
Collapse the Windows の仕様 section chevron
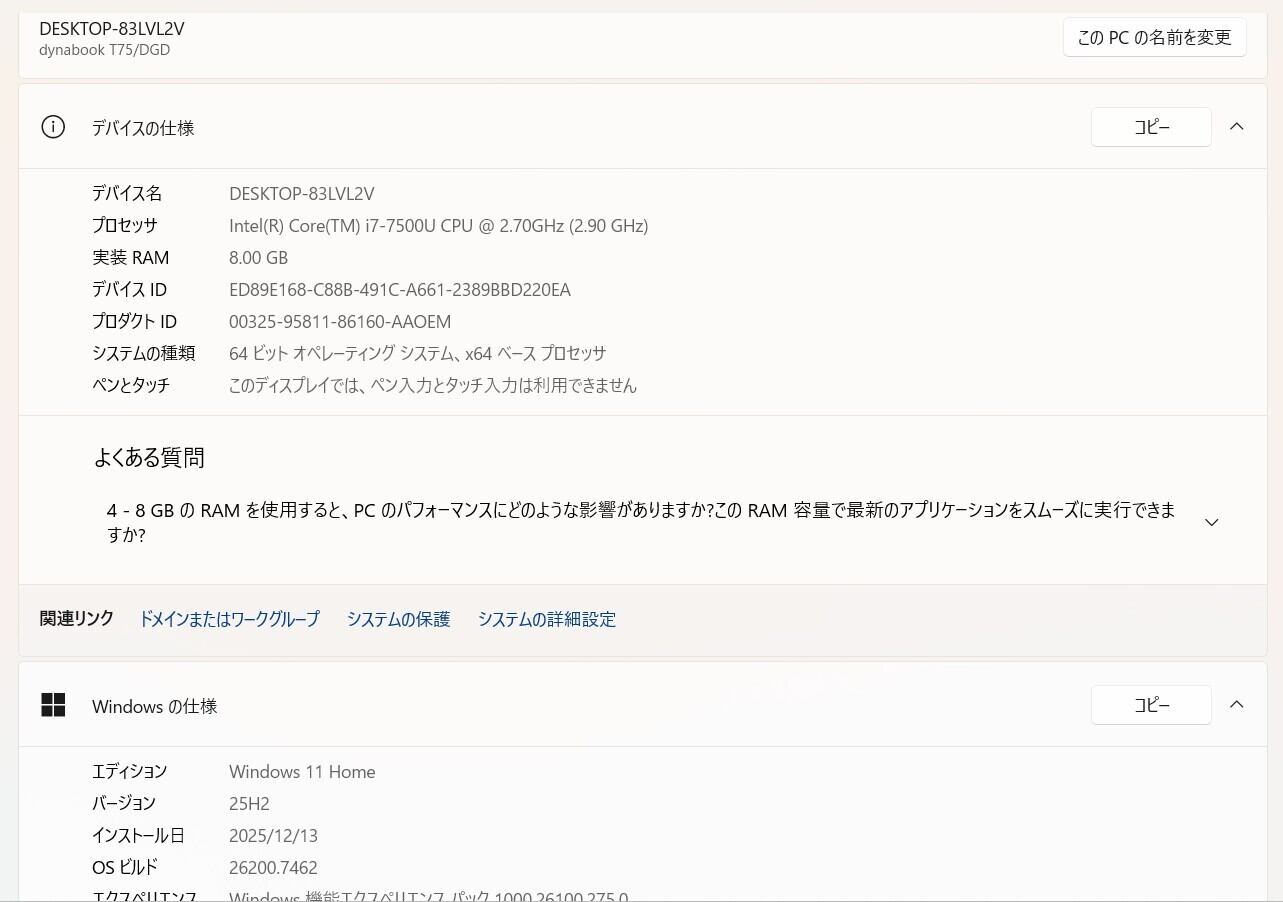(1237, 705)
